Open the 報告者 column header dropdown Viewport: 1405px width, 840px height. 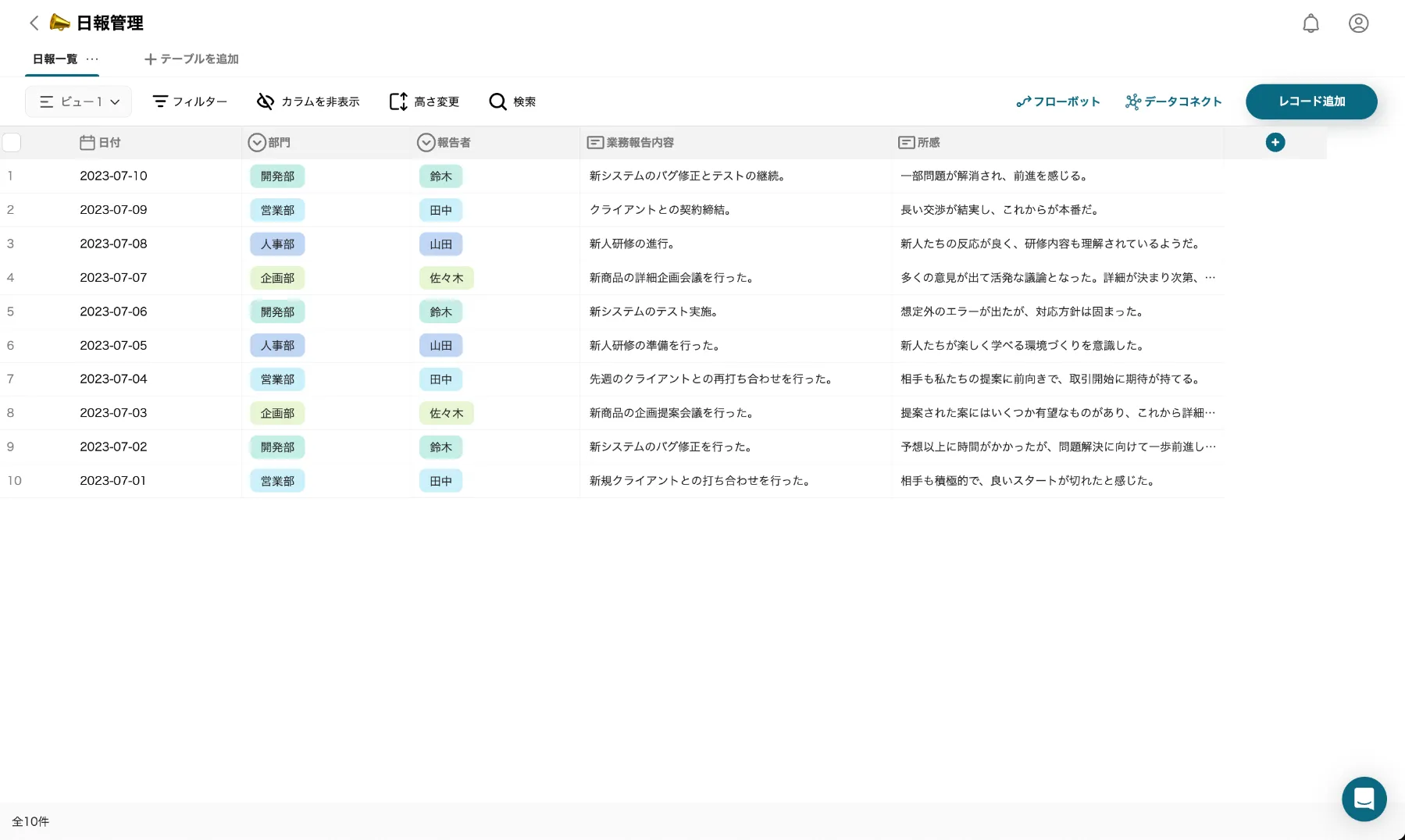tap(426, 142)
